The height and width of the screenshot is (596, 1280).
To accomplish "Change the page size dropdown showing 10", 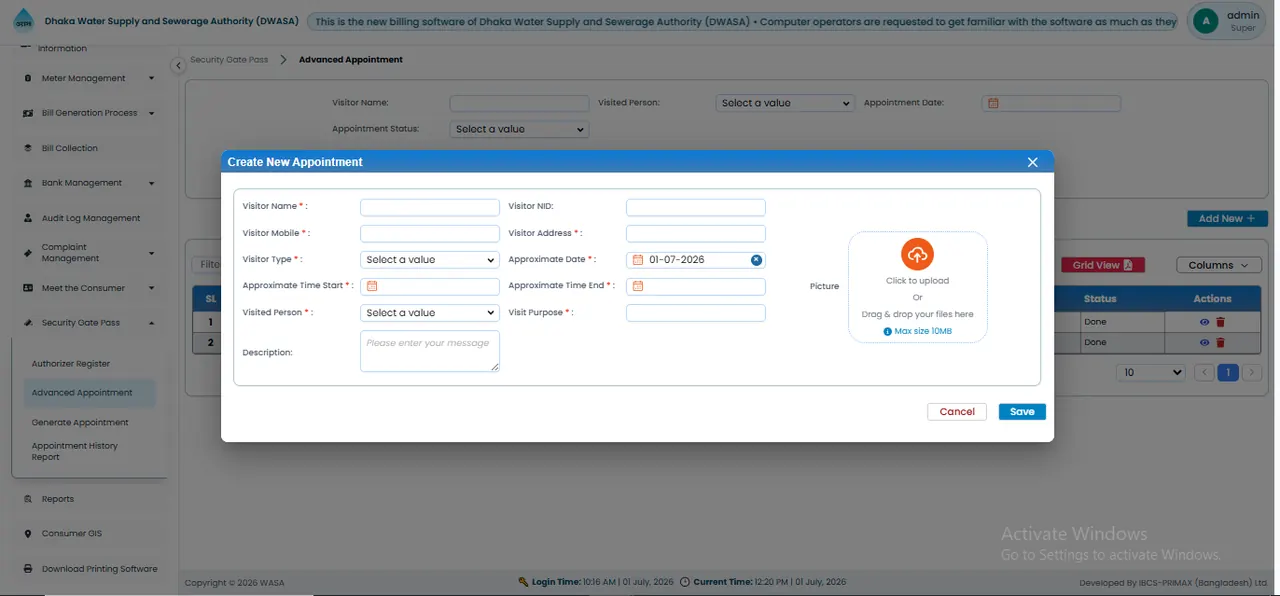I will point(1150,372).
